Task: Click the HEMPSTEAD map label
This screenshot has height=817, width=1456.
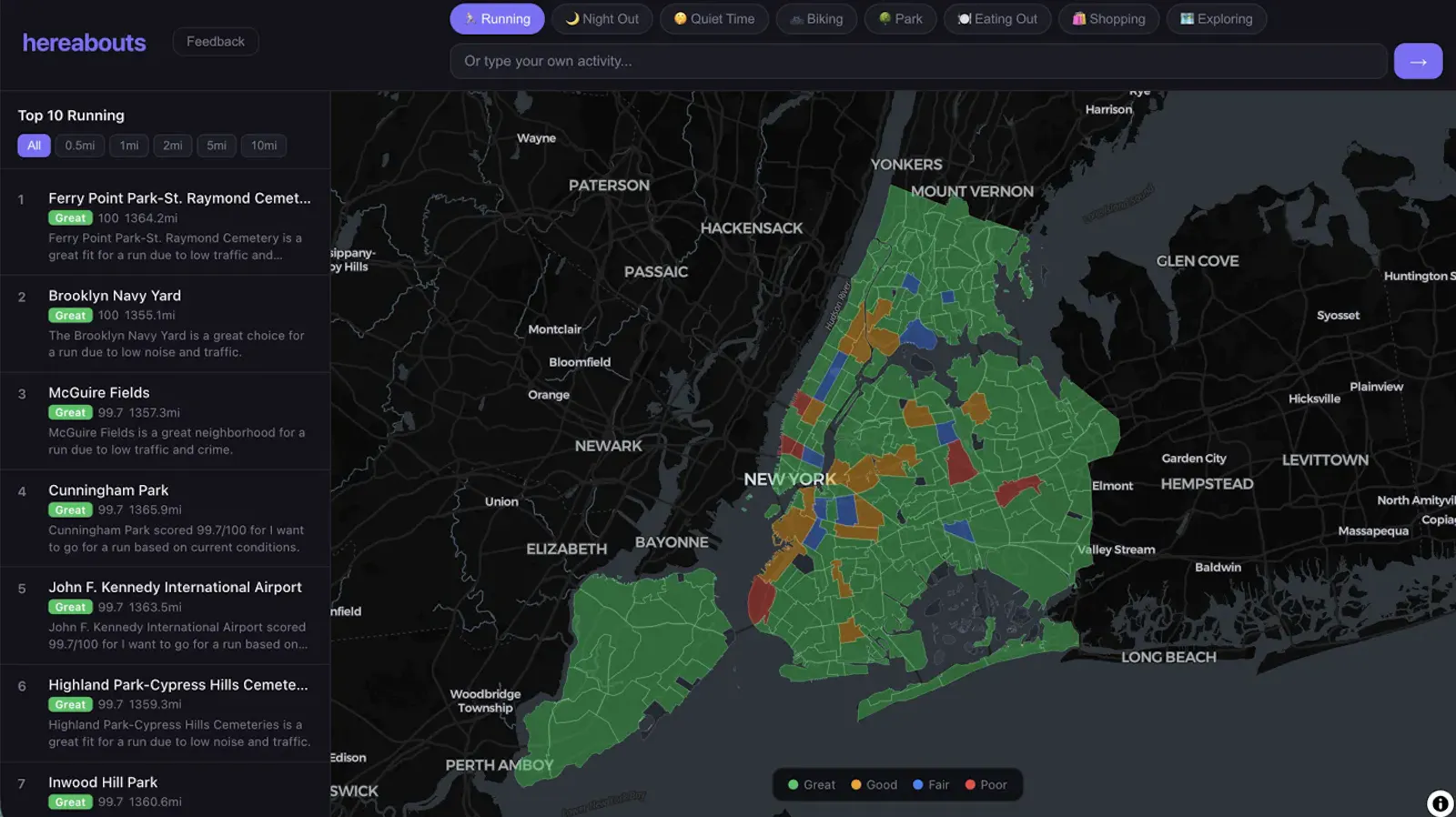Action: coord(1207,484)
